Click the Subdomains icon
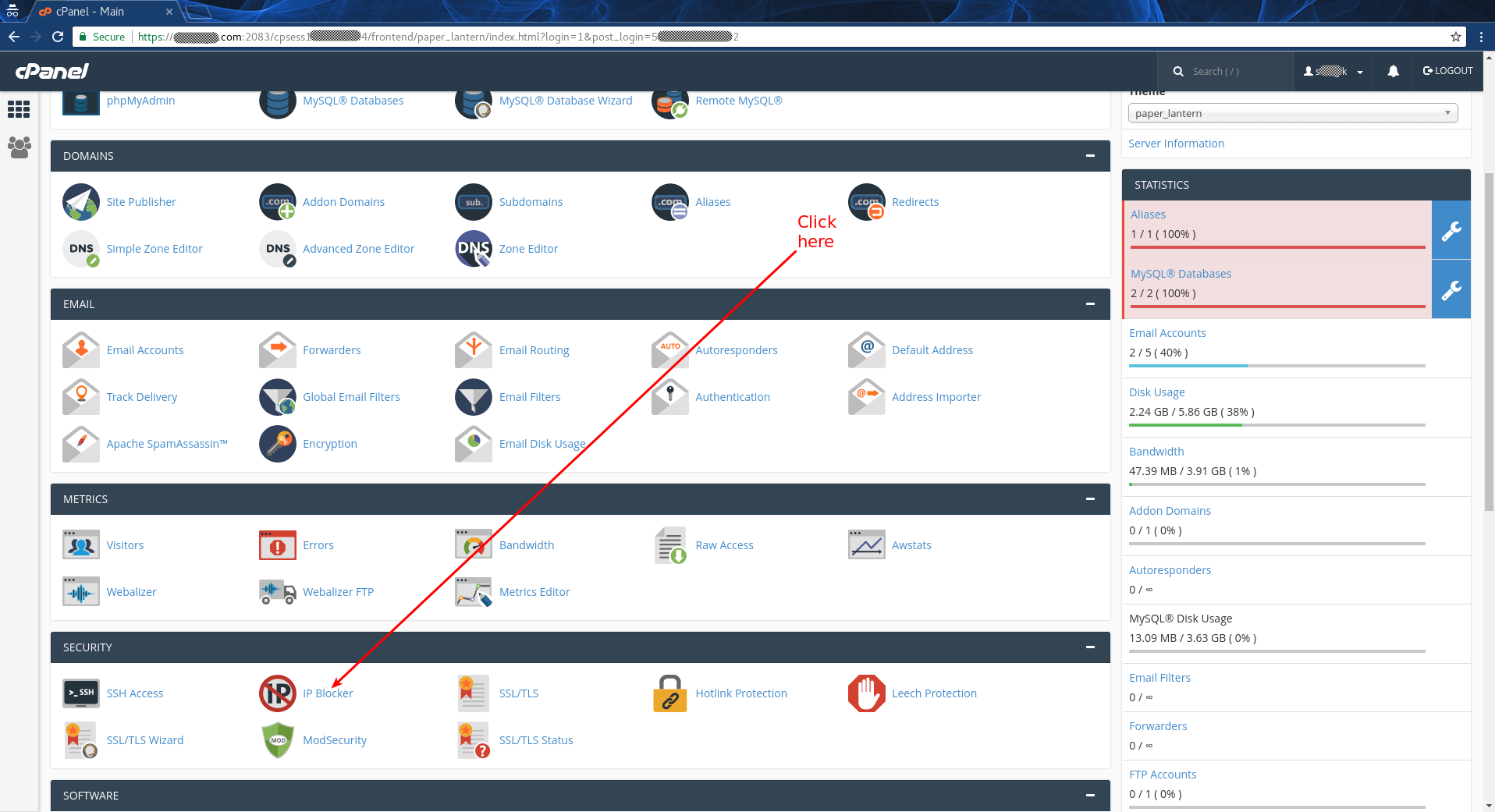 (x=474, y=202)
